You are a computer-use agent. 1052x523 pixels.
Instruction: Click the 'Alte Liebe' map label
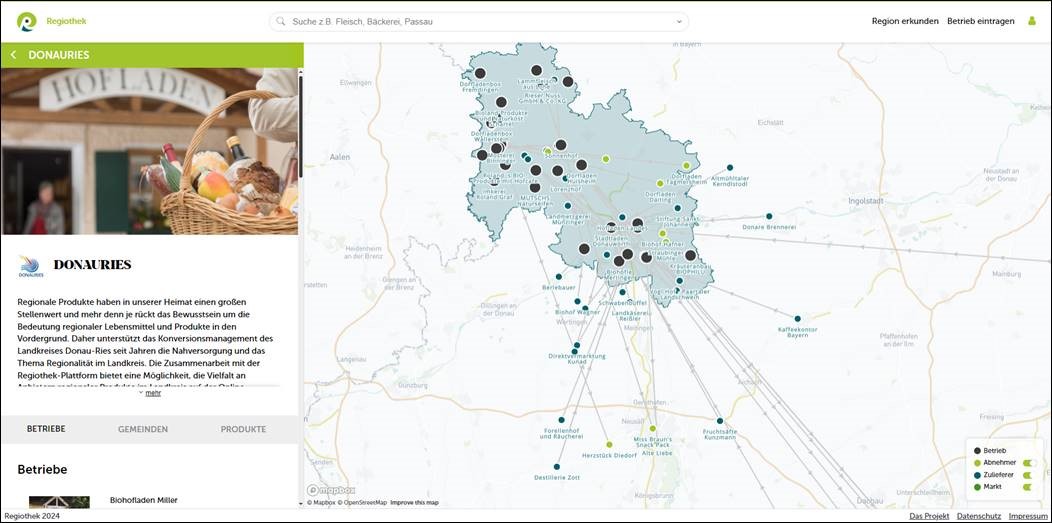pos(657,454)
